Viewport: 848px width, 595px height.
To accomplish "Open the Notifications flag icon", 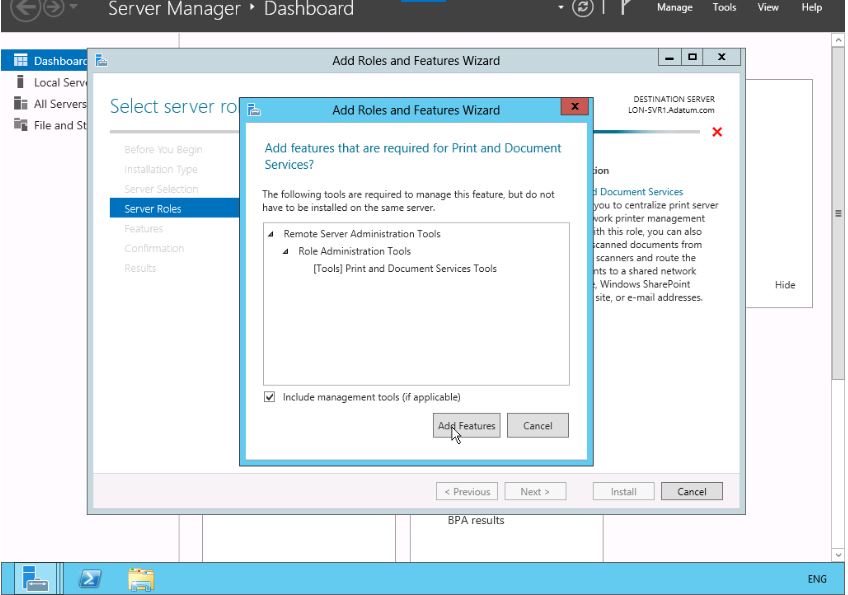I will click(626, 8).
